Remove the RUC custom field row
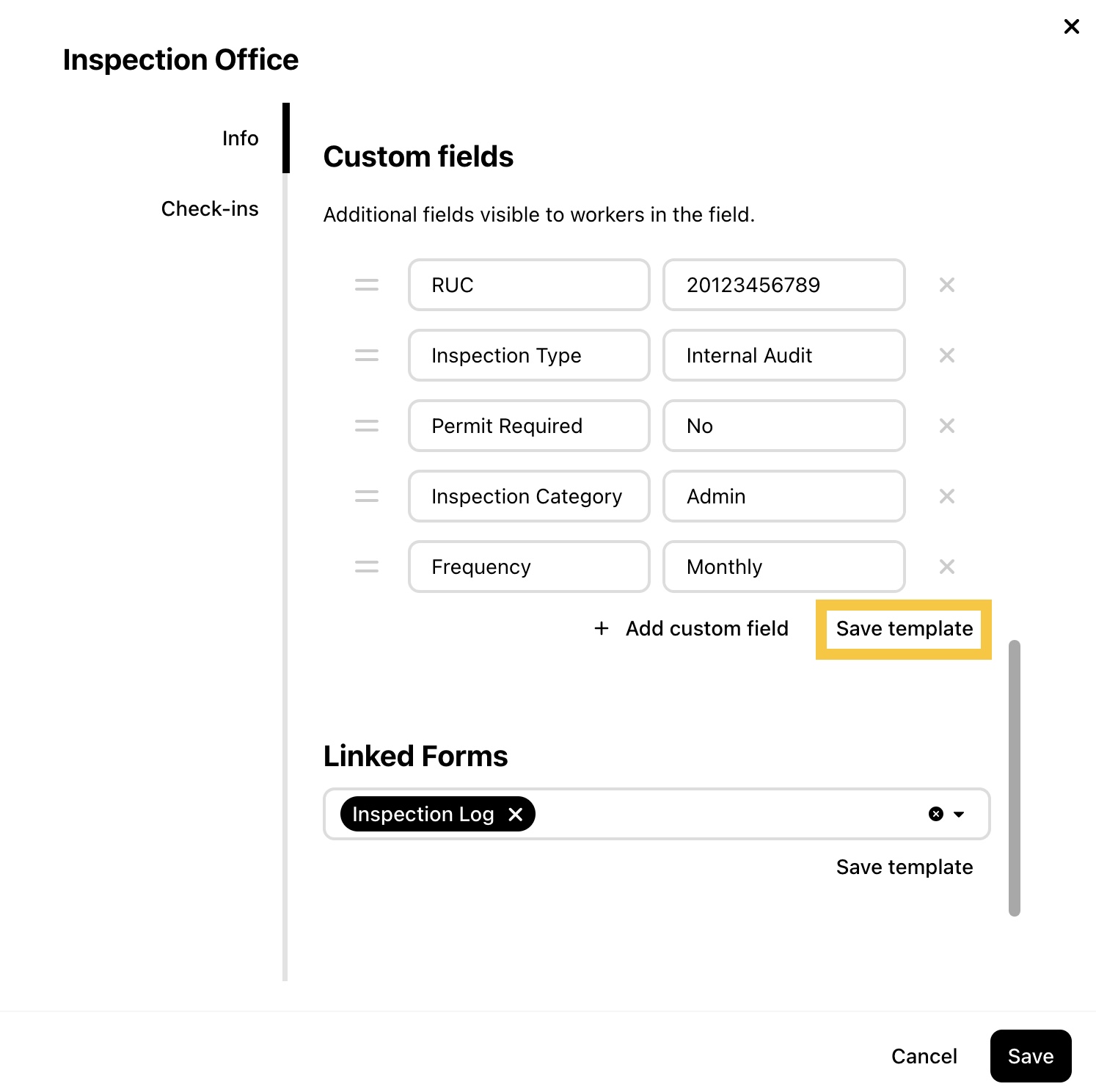The height and width of the screenshot is (1092, 1096). [946, 285]
